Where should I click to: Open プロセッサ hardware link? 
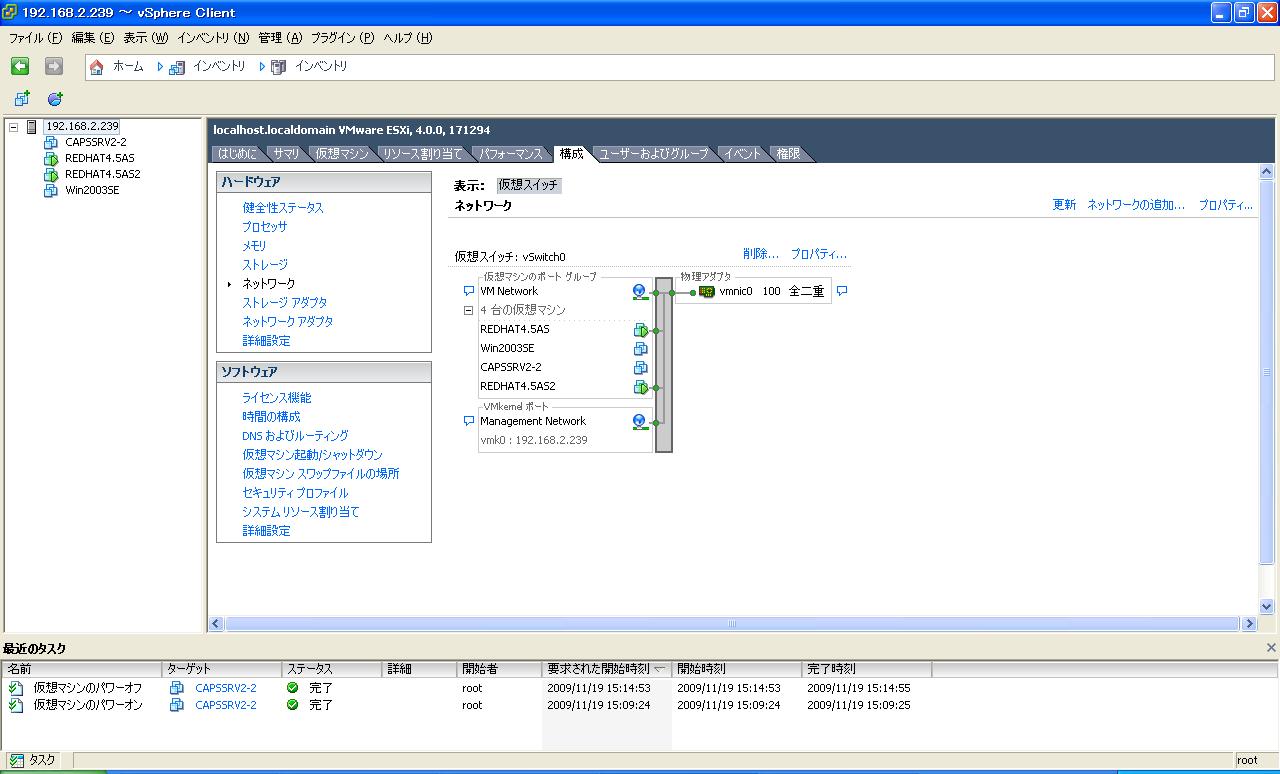[x=264, y=227]
